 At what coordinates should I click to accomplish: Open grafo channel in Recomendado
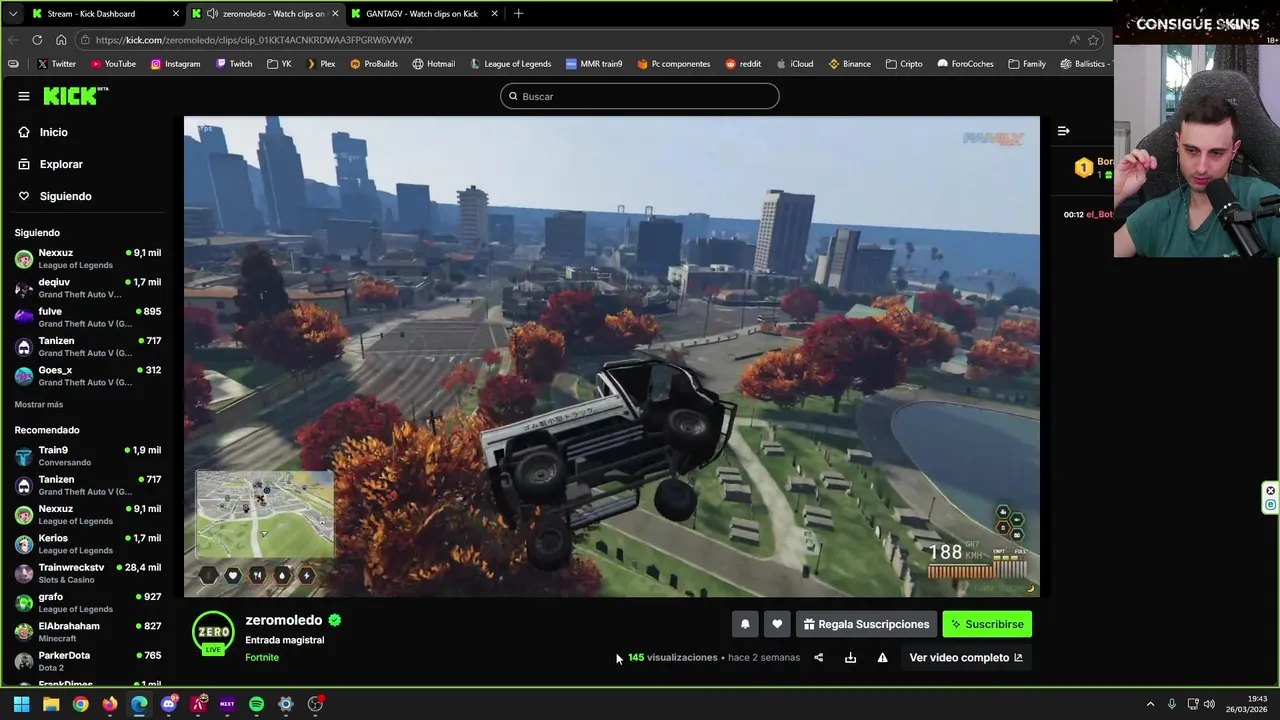(88, 602)
